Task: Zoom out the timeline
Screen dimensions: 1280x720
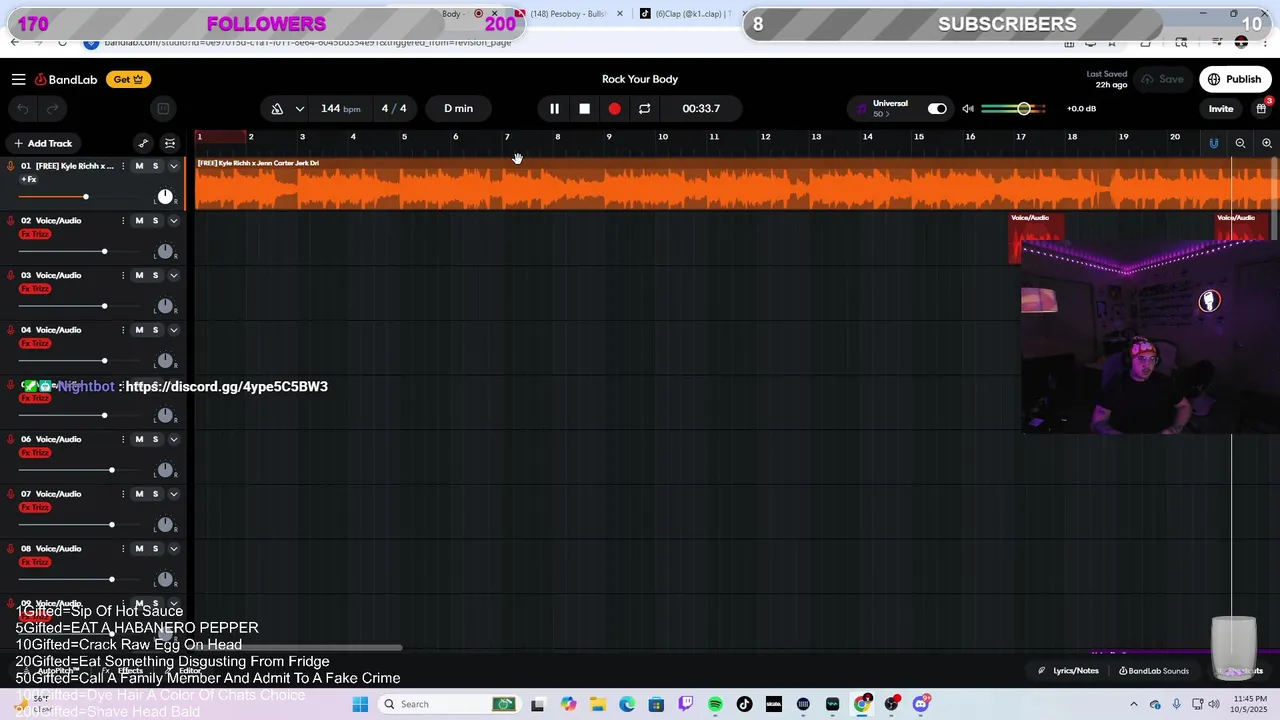Action: pos(1240,143)
